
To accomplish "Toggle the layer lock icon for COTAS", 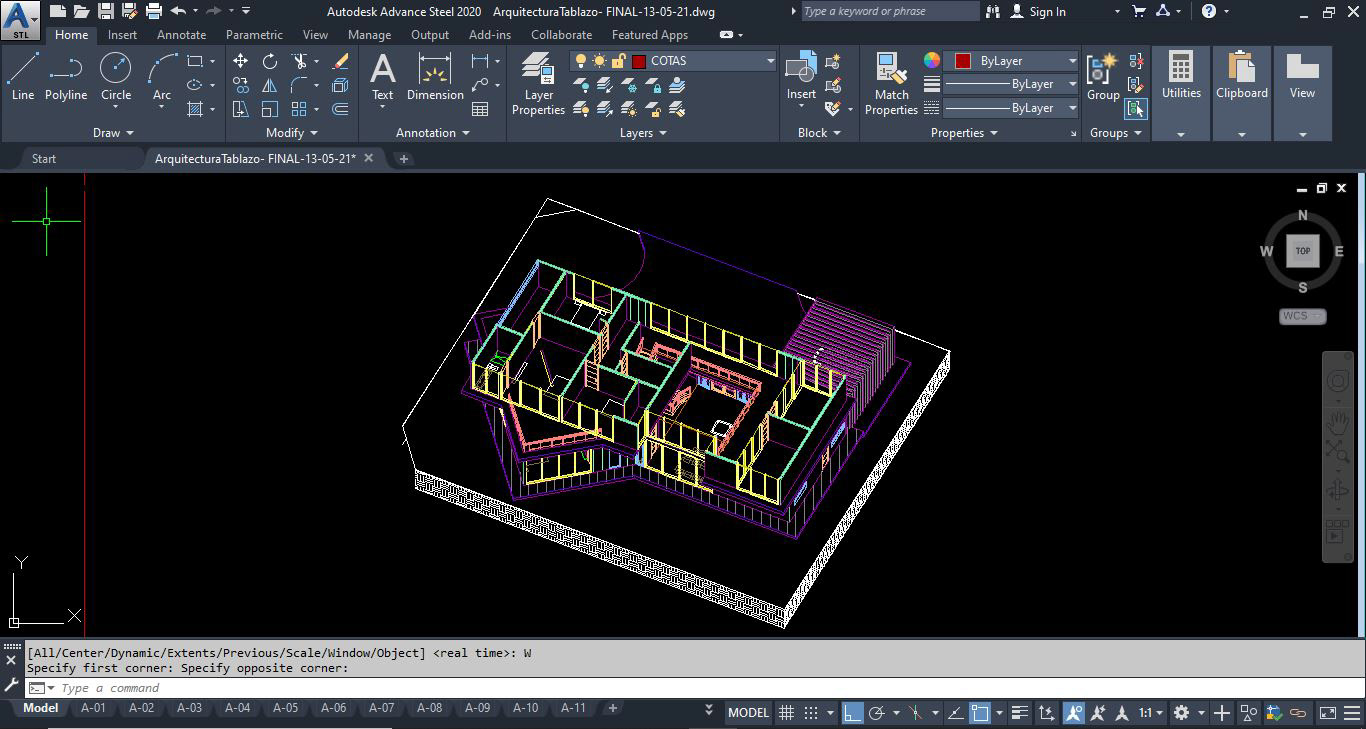I will (618, 61).
